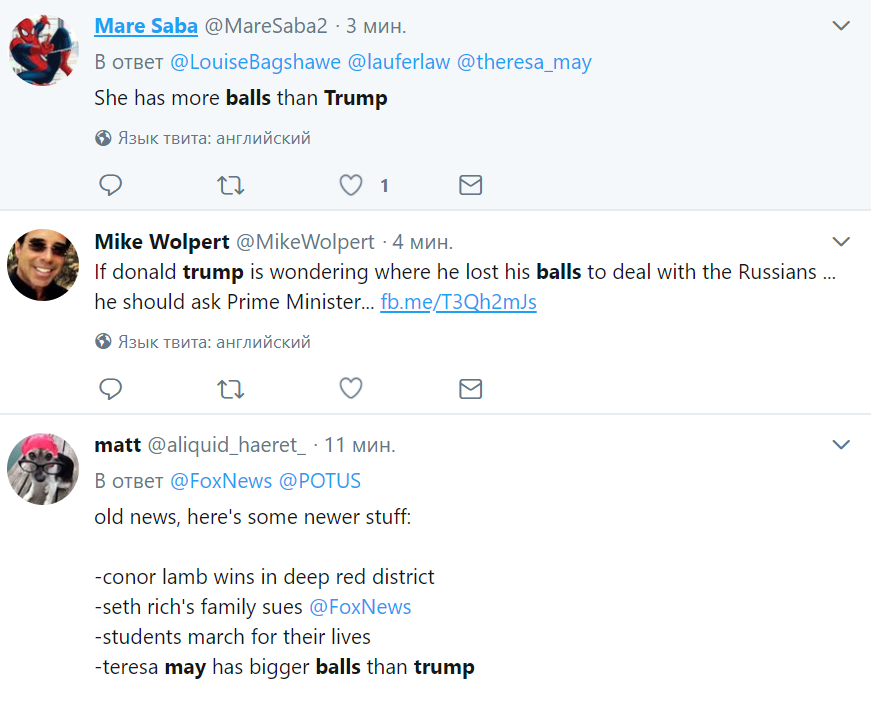Open Mare Saba's profile name link
This screenshot has height=708, width=871.
[147, 26]
